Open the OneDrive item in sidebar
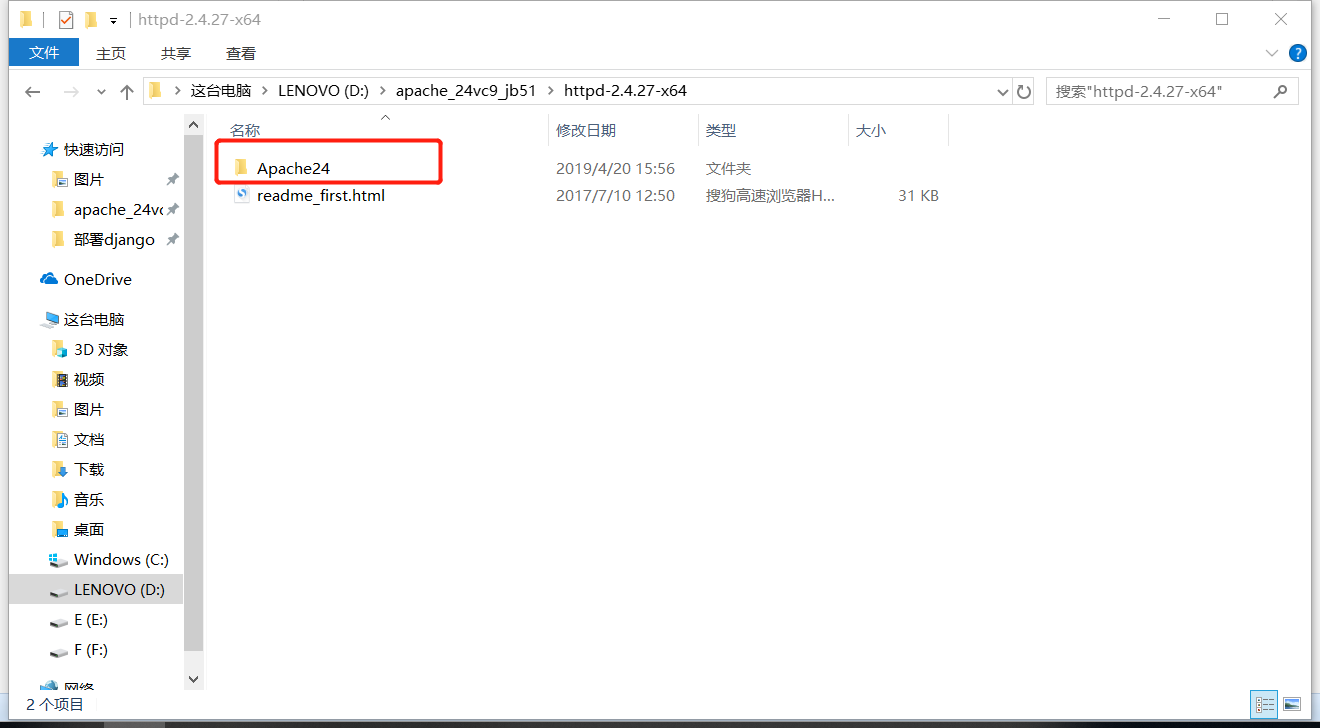Screen dimensions: 1320x728 [99, 279]
